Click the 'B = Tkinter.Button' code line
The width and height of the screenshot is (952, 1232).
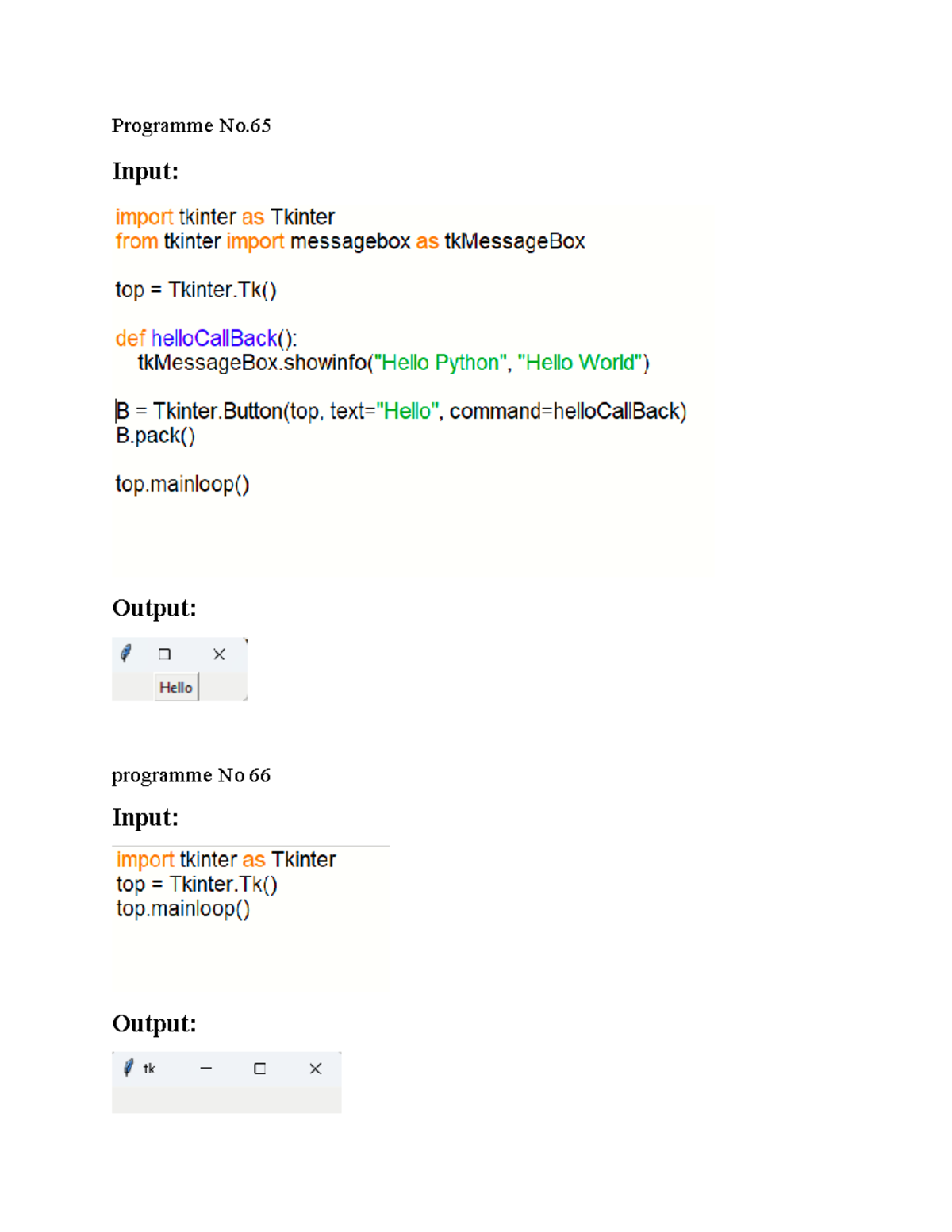tap(401, 411)
